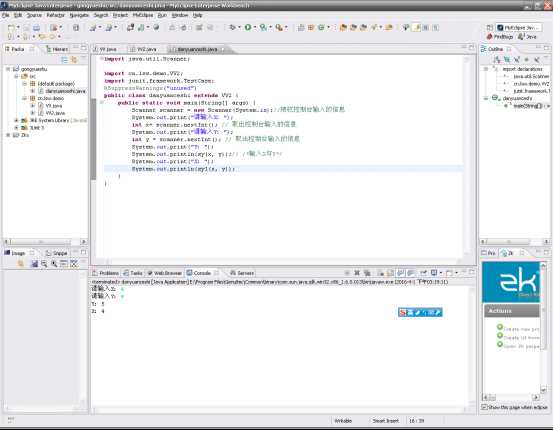Image resolution: width=553 pixels, height=430 pixels.
Task: Click the ZK logo banner
Action: click(x=511, y=282)
